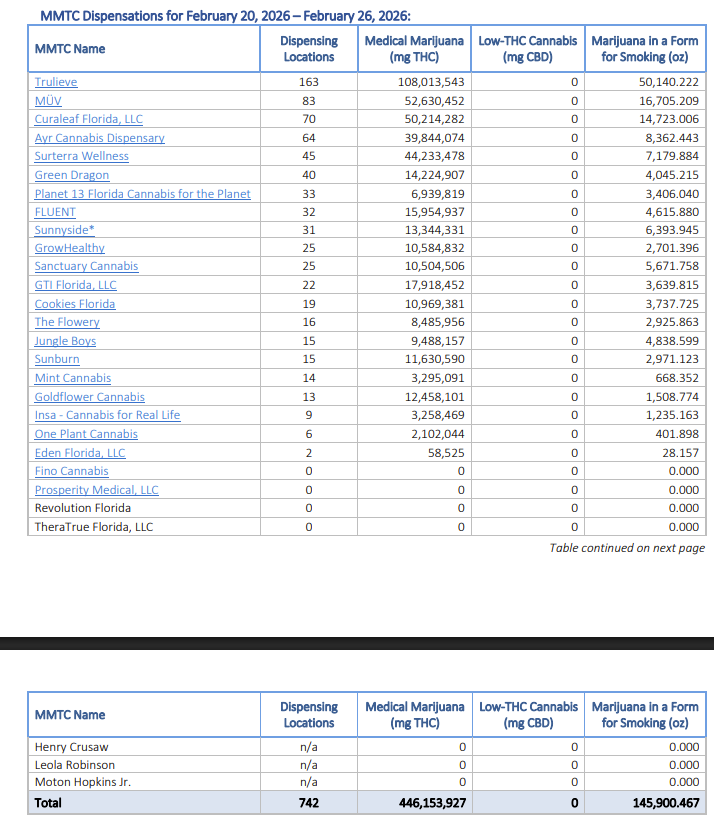714x821 pixels.
Task: Select MÜV's 52,630,452 mg THC value
Action: click(x=434, y=101)
